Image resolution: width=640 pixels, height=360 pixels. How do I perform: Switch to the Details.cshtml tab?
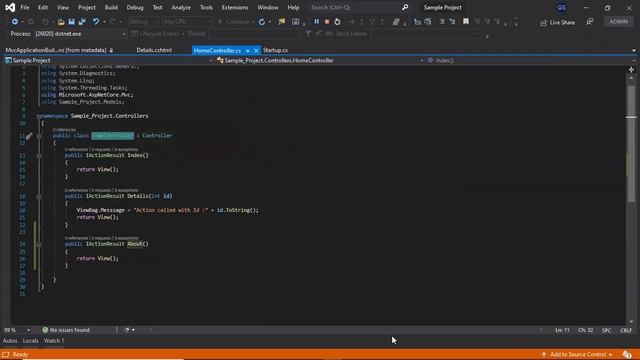click(x=154, y=50)
